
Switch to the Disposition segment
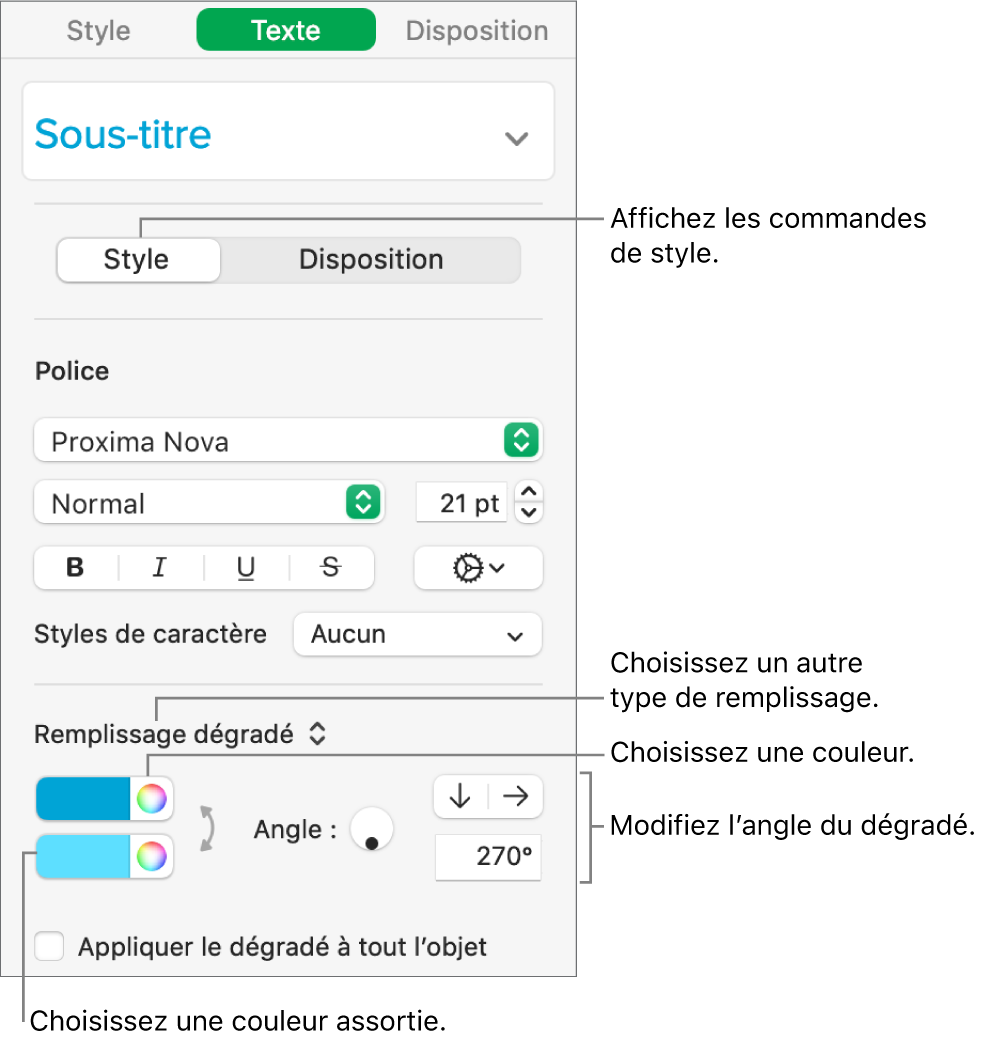pos(371,260)
